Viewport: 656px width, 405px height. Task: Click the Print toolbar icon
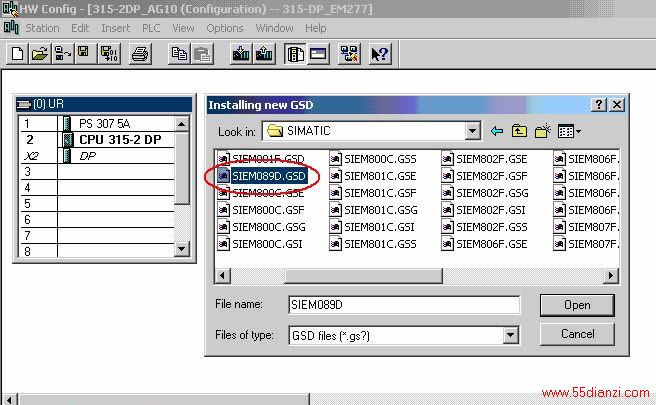coord(140,54)
